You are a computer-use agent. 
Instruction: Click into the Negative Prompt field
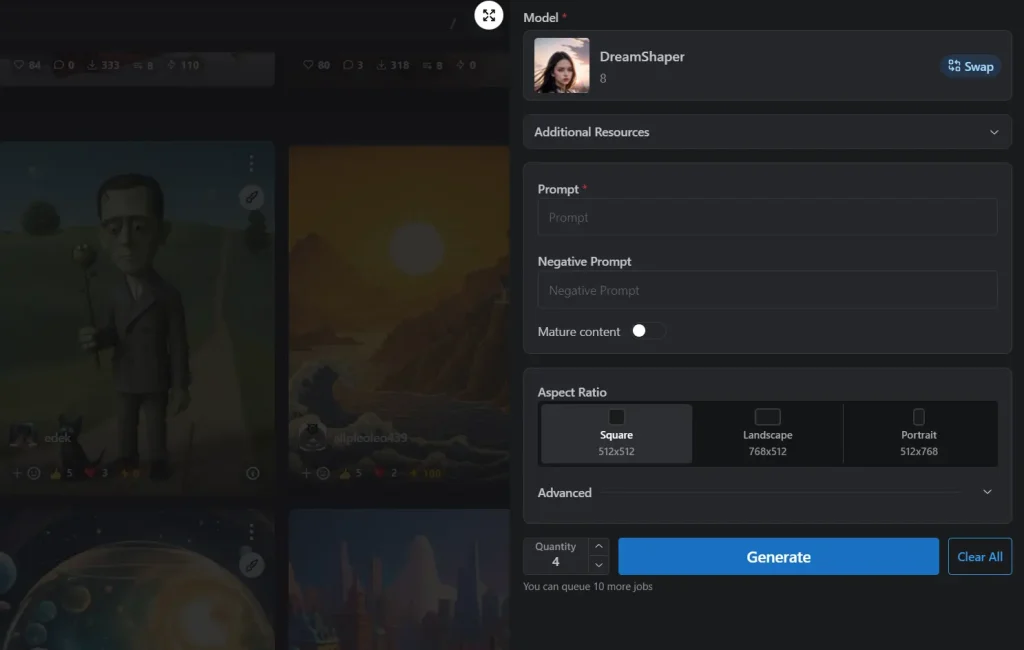point(767,290)
